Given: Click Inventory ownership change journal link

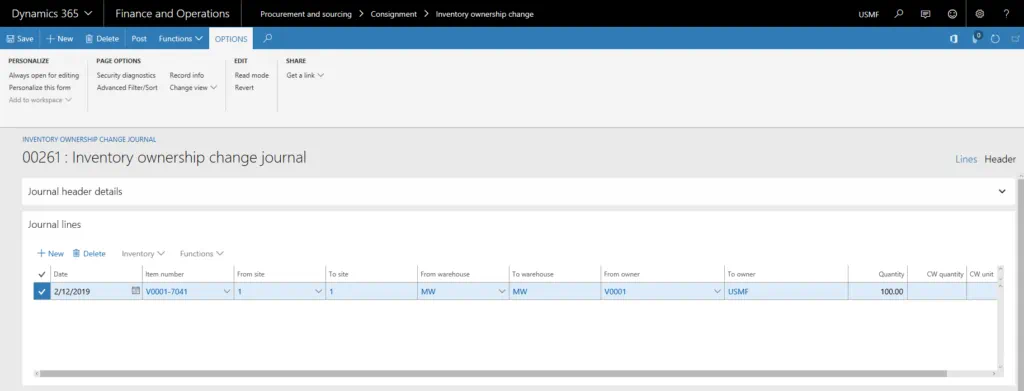Looking at the screenshot, I should 89,139.
